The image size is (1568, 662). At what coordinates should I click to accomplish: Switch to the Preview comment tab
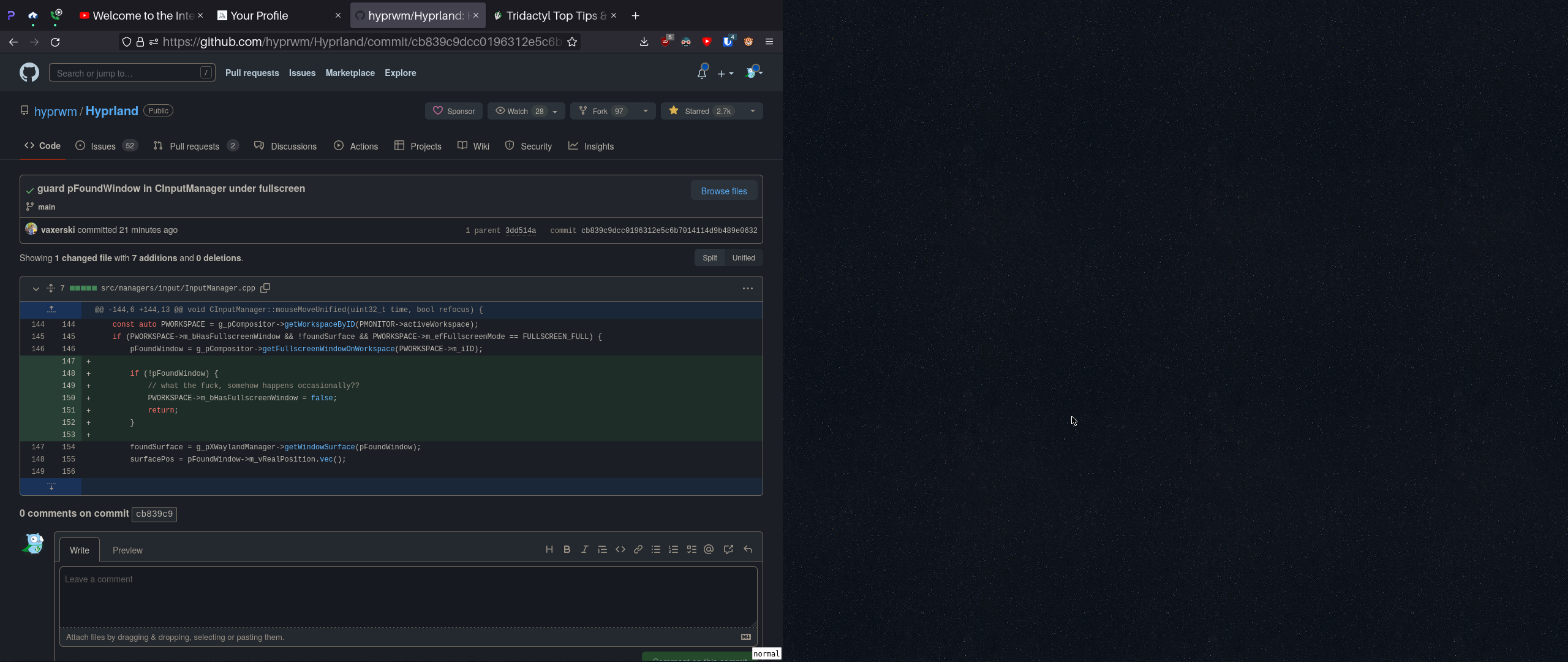(x=127, y=550)
